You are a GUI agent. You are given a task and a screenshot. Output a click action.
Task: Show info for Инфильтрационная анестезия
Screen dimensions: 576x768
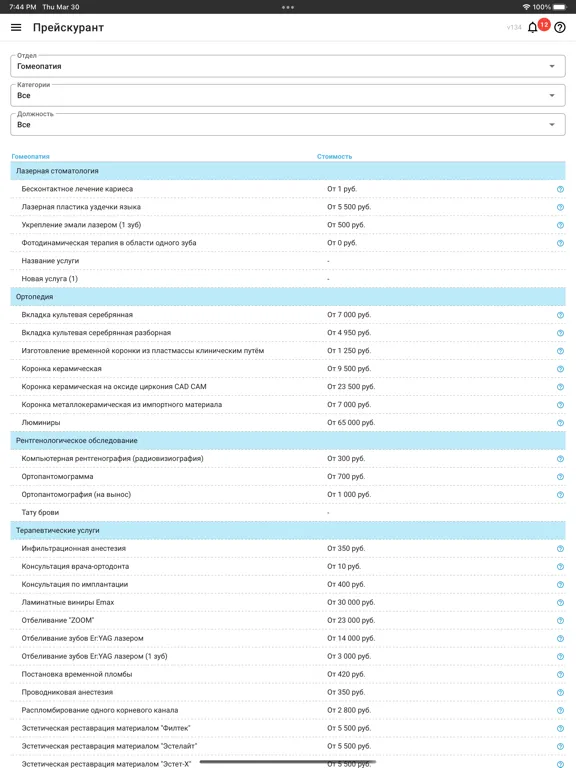(560, 549)
